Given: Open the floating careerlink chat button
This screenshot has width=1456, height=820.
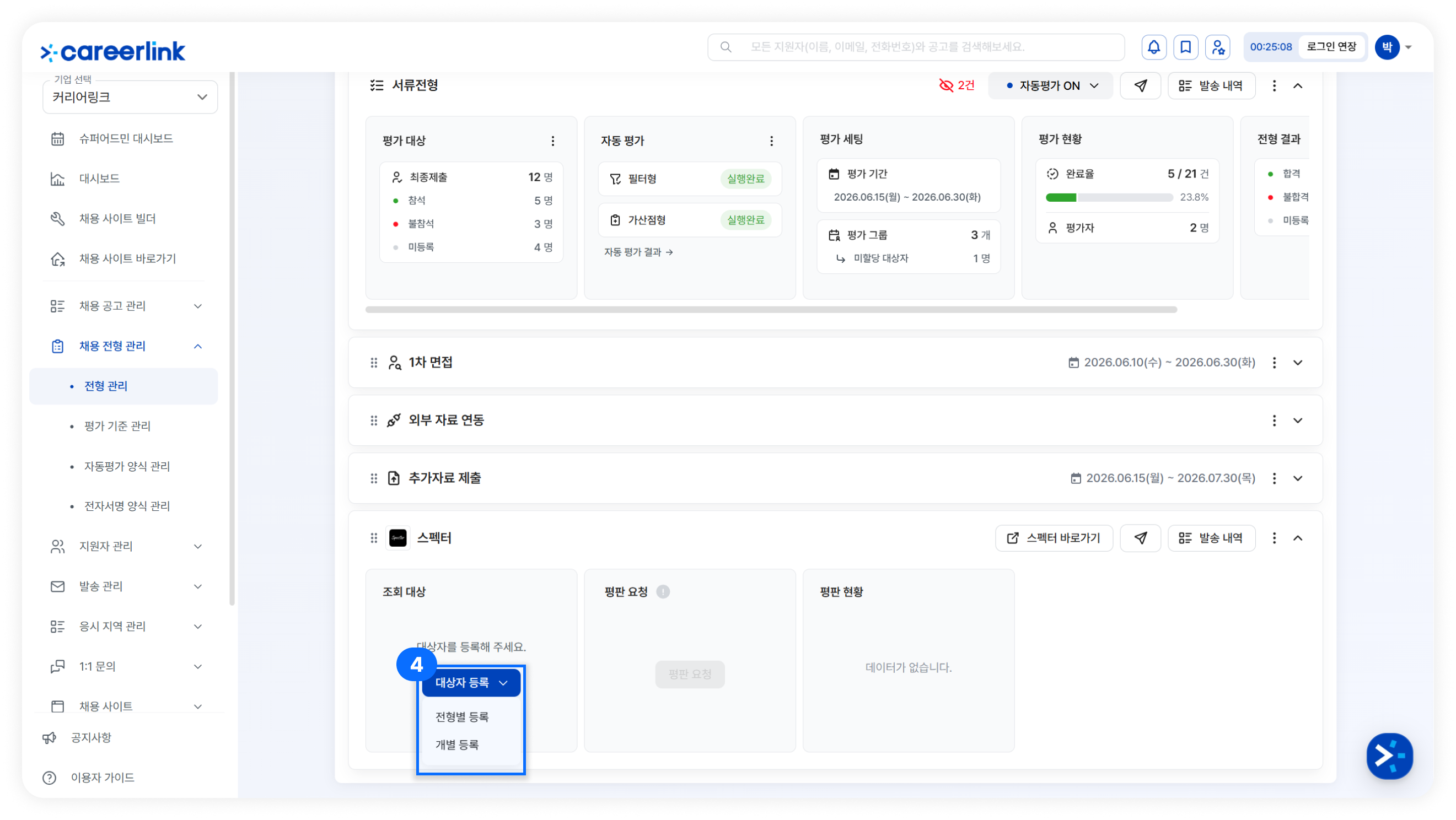Looking at the screenshot, I should pos(1389,756).
